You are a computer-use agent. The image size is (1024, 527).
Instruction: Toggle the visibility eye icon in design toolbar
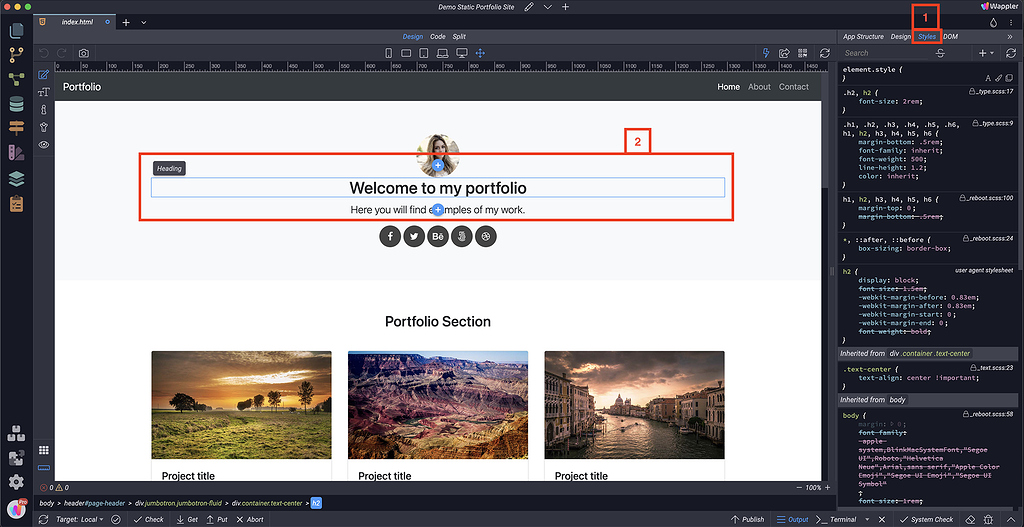tap(44, 144)
